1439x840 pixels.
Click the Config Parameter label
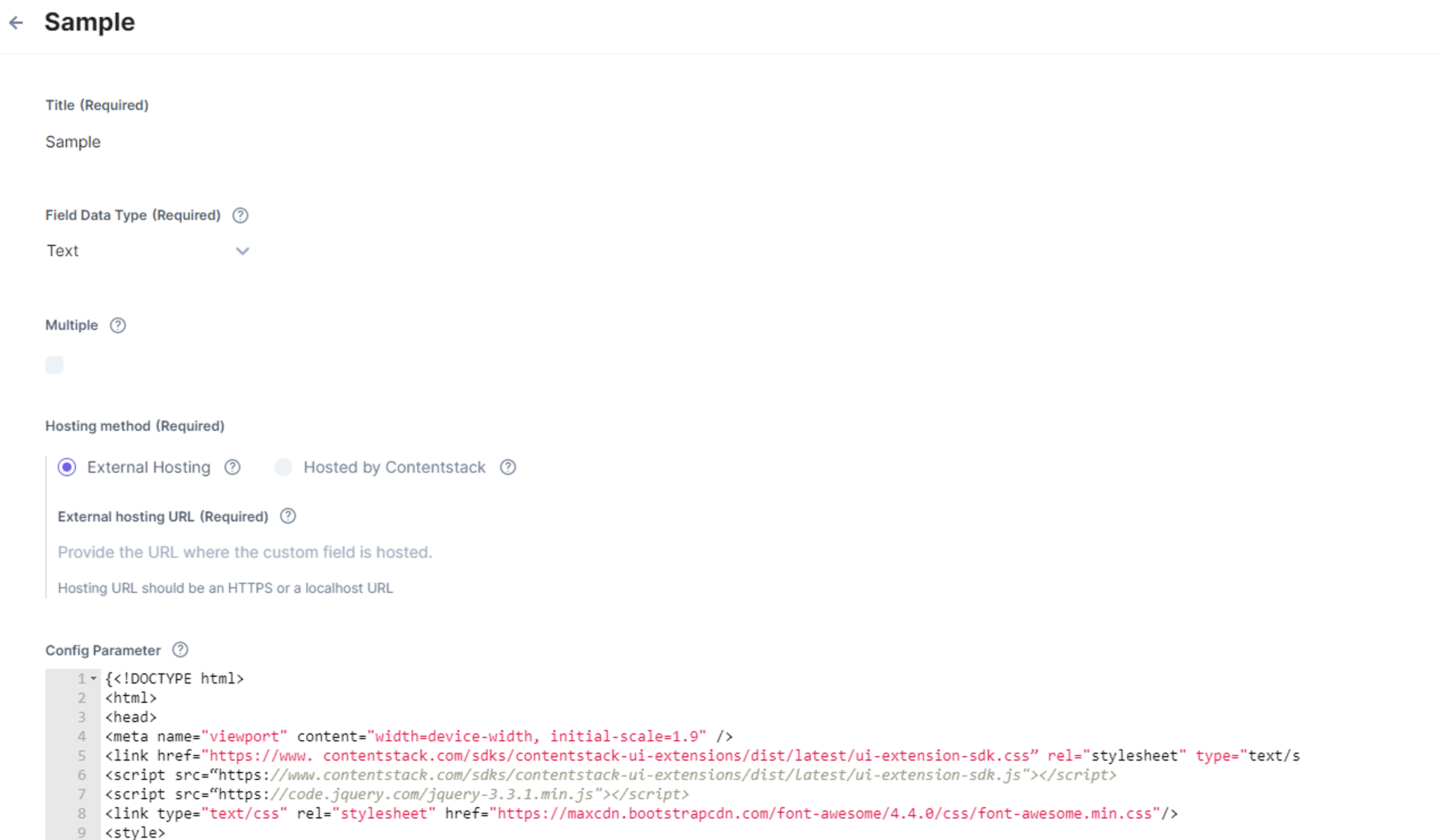(x=103, y=650)
